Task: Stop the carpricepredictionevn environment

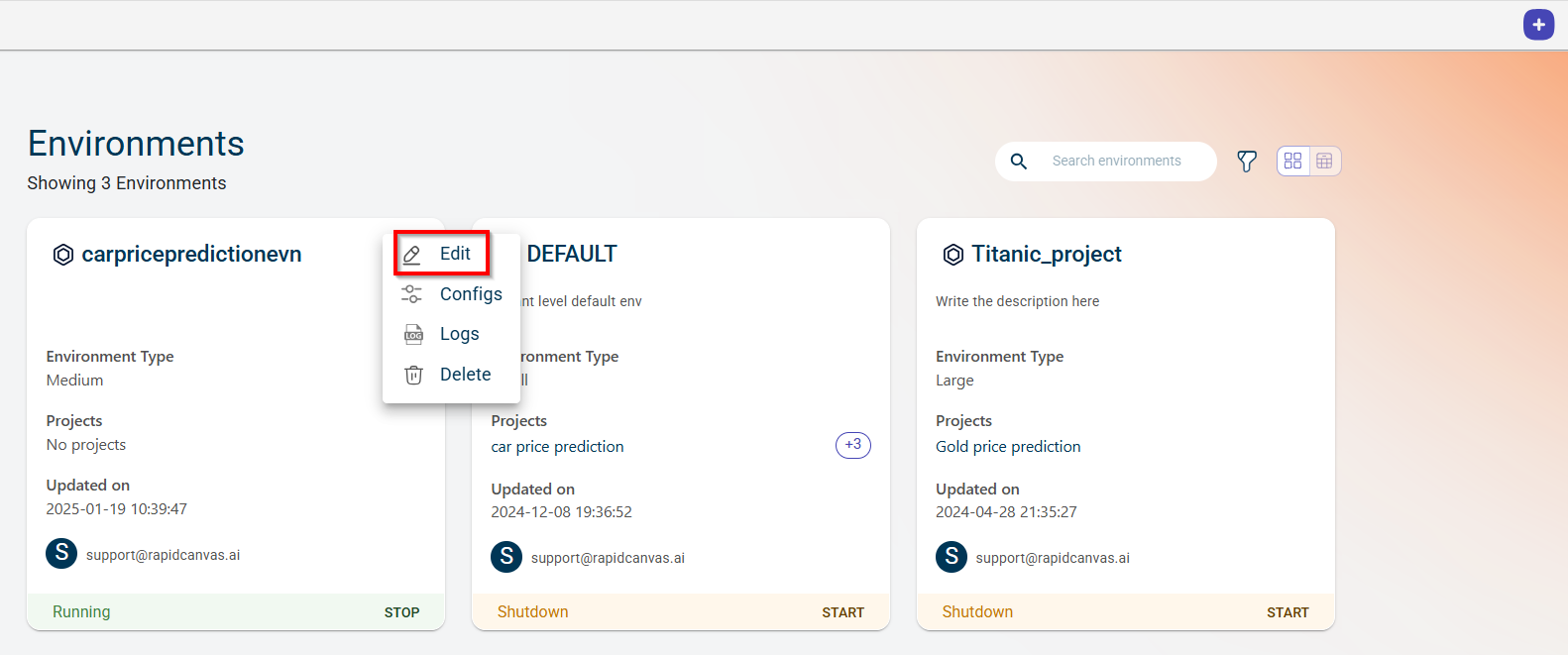Action: (401, 612)
